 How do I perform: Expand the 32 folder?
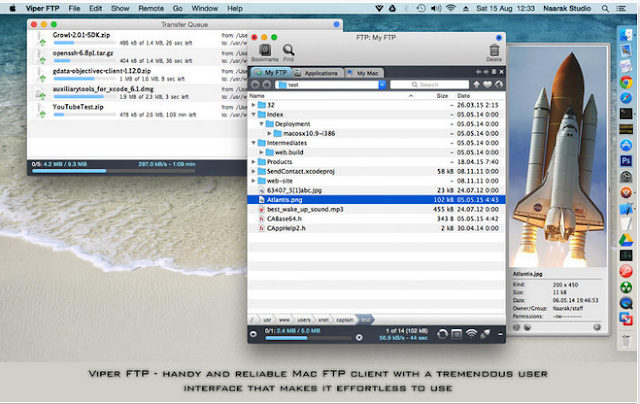[253, 105]
